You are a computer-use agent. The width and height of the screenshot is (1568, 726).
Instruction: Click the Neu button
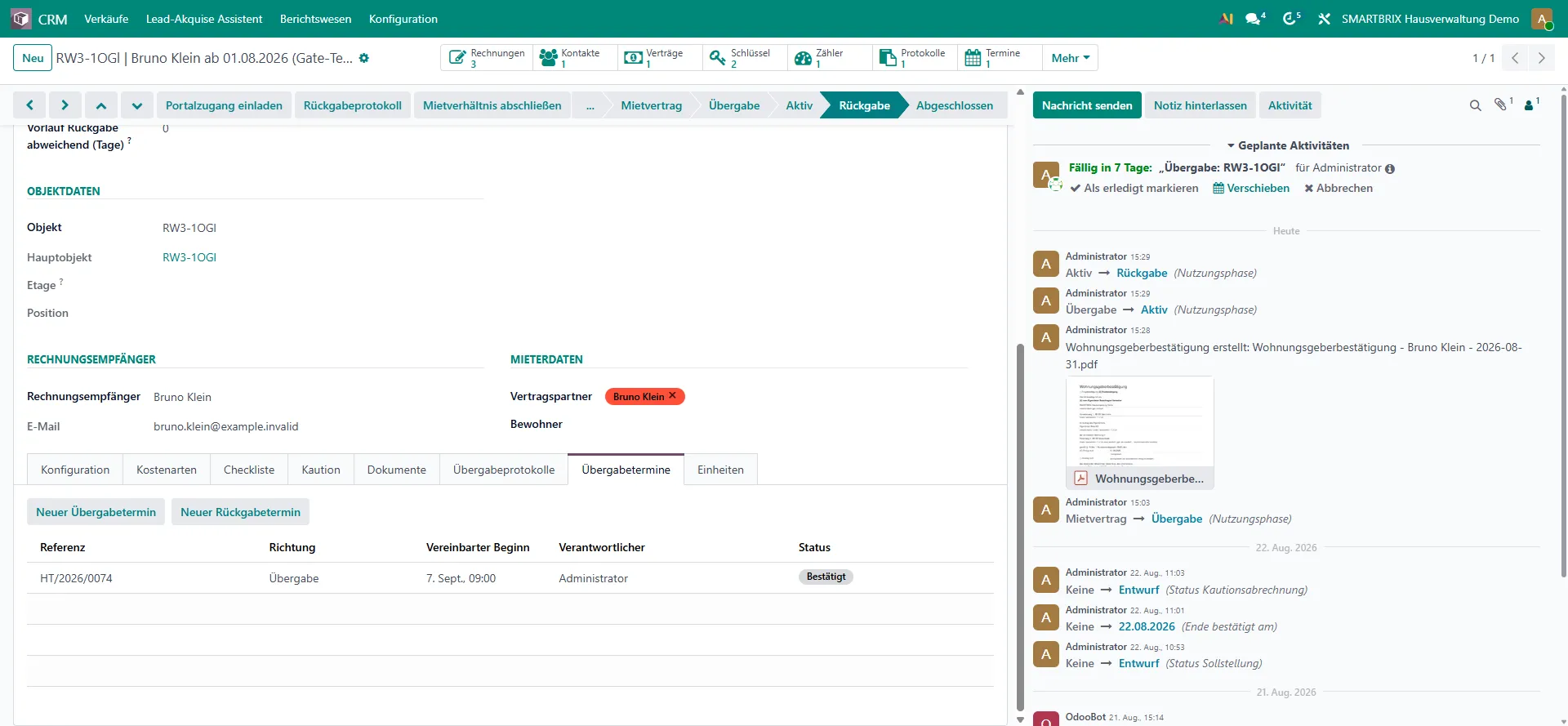click(x=33, y=58)
